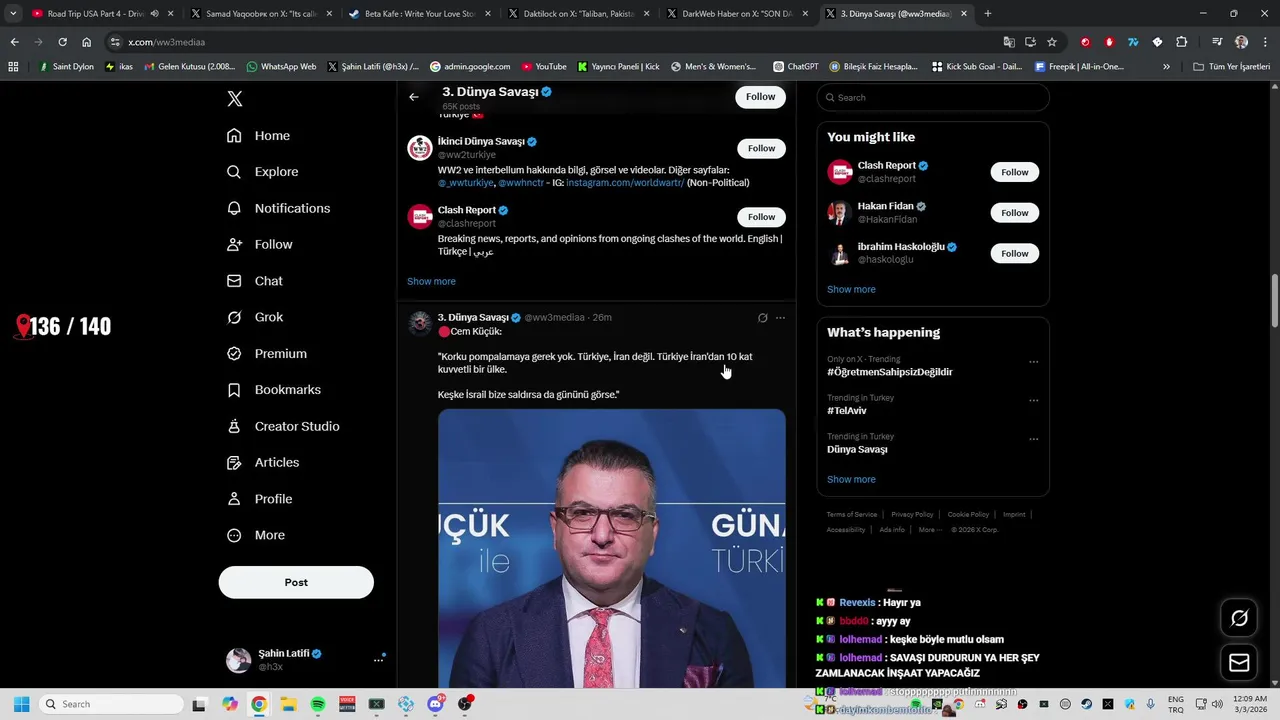Switch to DarkWeb Haber on X tab
The height and width of the screenshot is (720, 1280).
point(737,14)
